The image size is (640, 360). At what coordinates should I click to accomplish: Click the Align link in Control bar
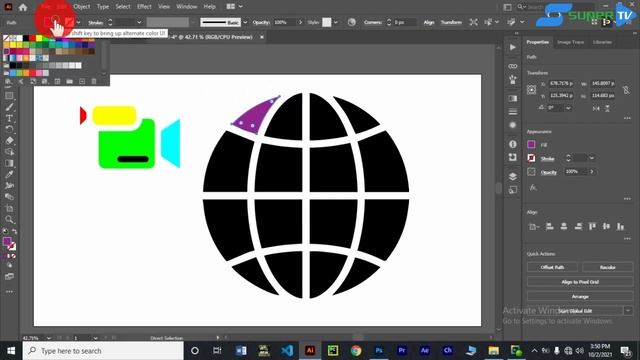click(429, 22)
